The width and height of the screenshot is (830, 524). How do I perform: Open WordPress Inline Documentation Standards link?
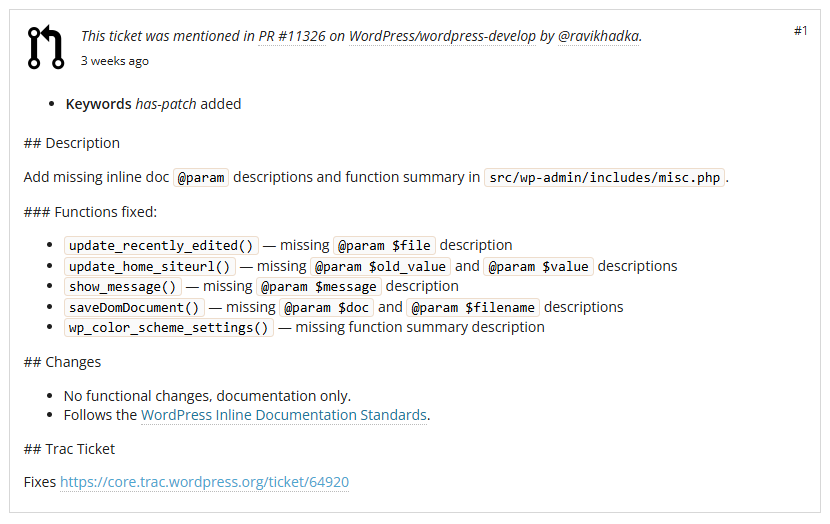pos(284,415)
